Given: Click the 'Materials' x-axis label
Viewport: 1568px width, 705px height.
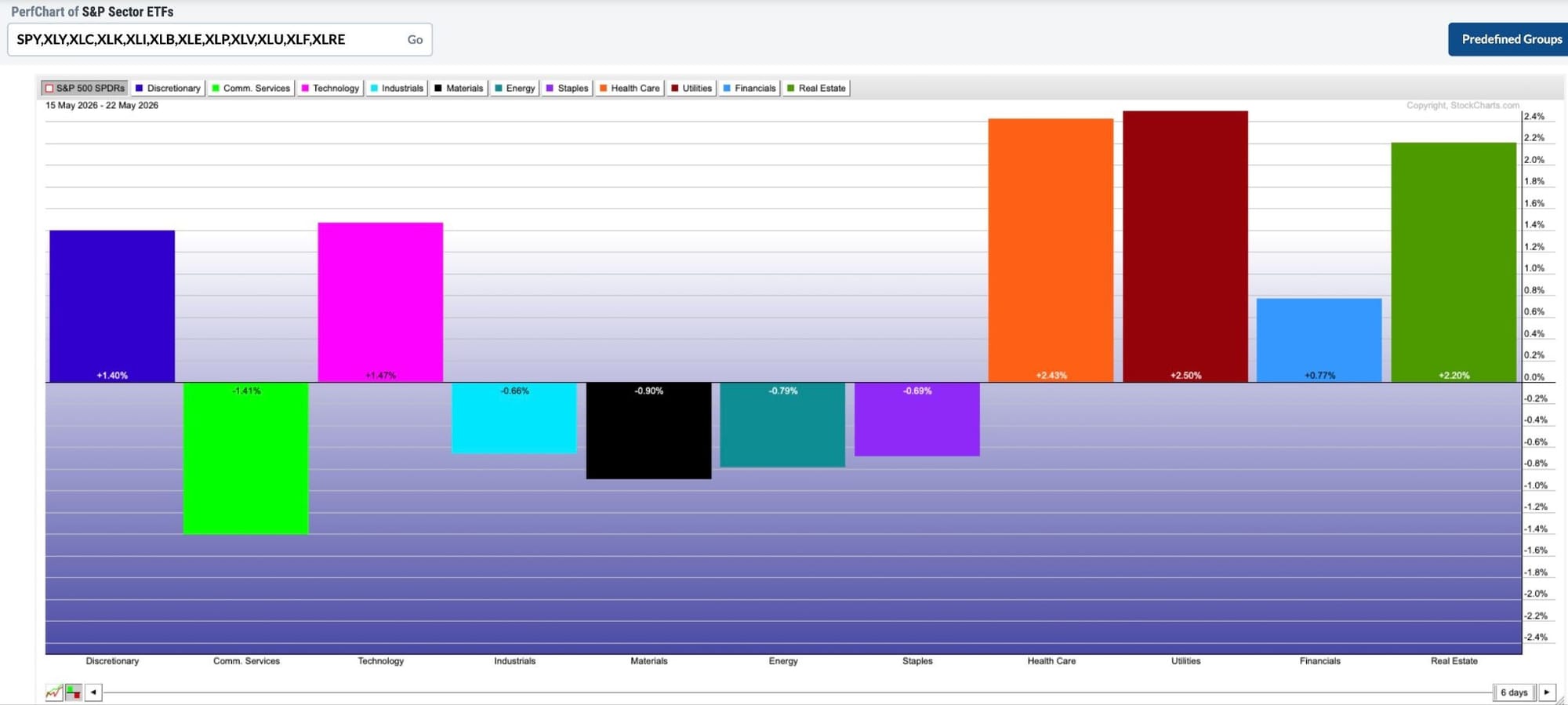Looking at the screenshot, I should [x=649, y=661].
